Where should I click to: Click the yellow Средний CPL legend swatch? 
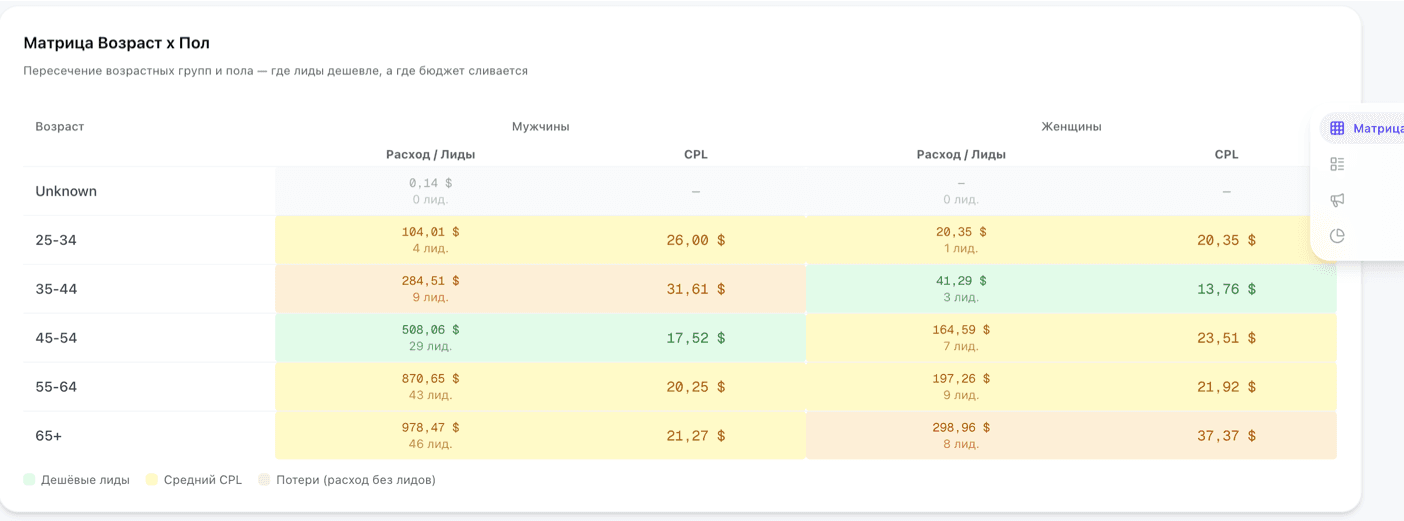click(152, 480)
